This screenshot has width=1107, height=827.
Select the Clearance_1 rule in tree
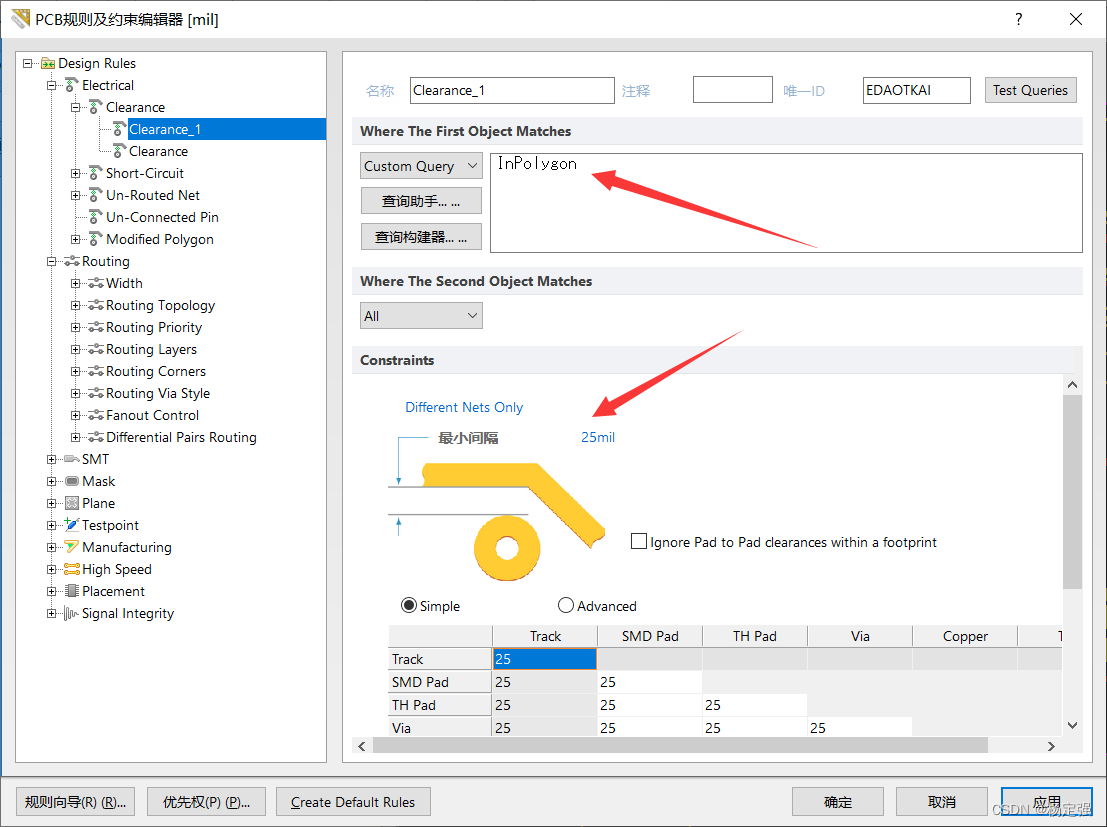click(165, 129)
